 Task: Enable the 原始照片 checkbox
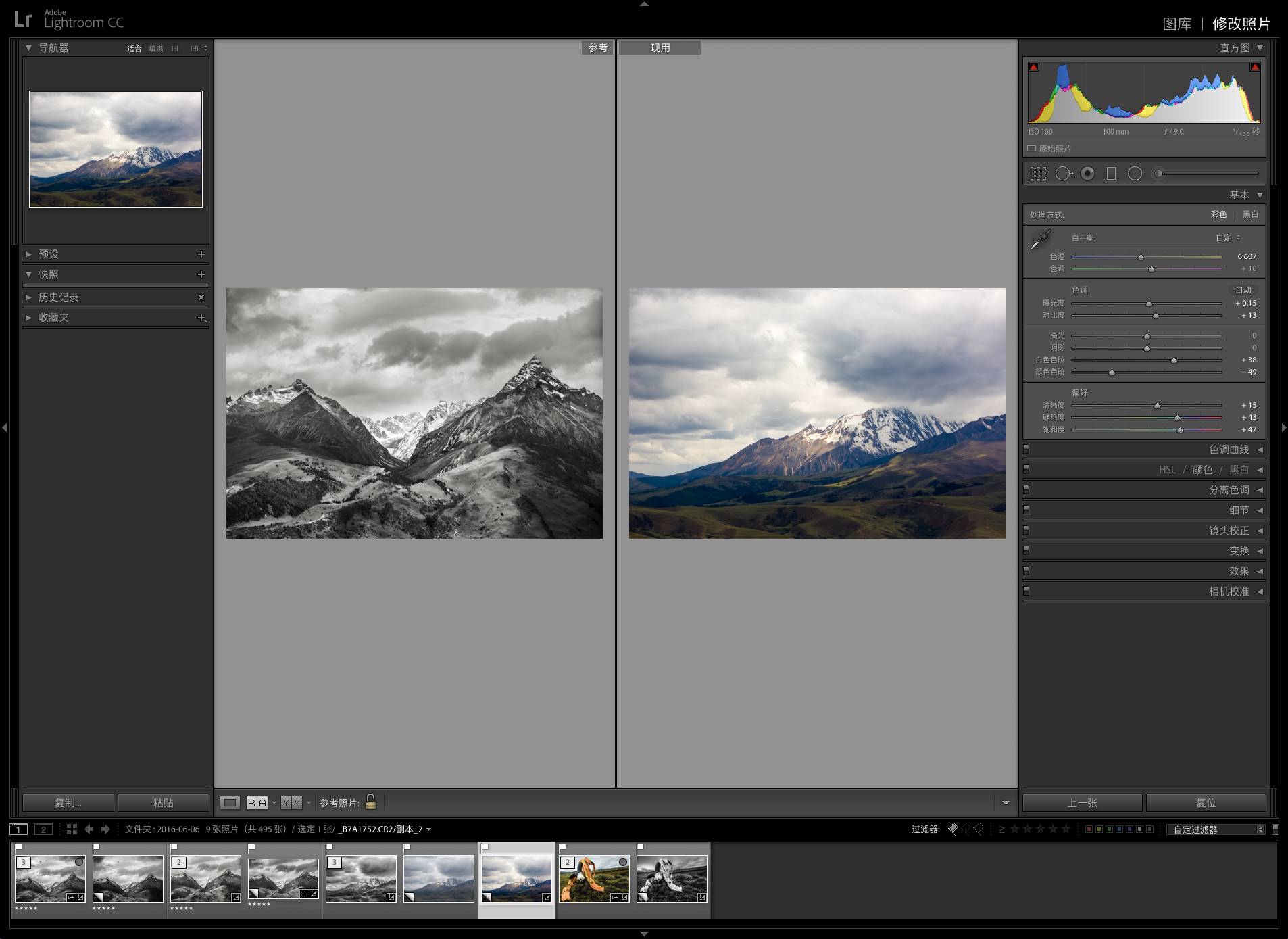[x=1032, y=149]
